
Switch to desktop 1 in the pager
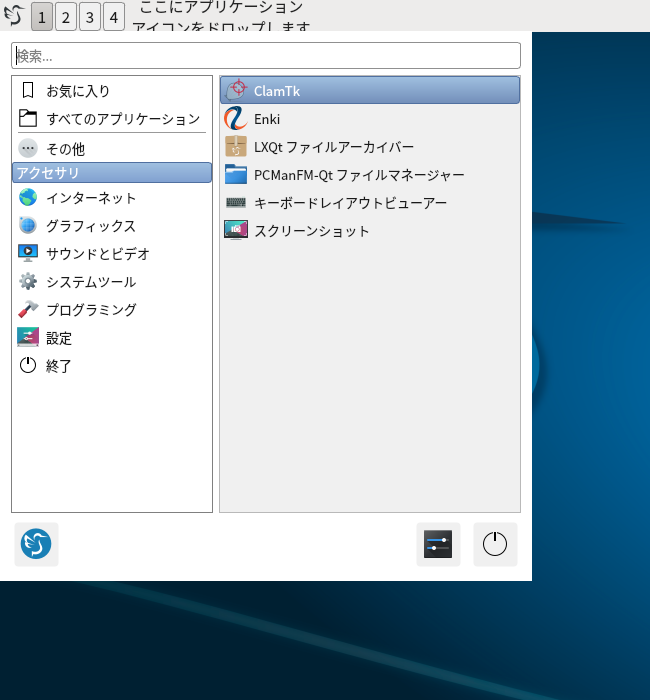click(42, 17)
